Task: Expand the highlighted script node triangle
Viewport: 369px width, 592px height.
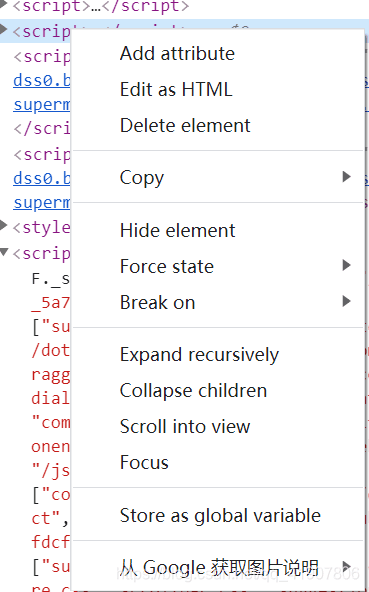Action: (x=3, y=29)
